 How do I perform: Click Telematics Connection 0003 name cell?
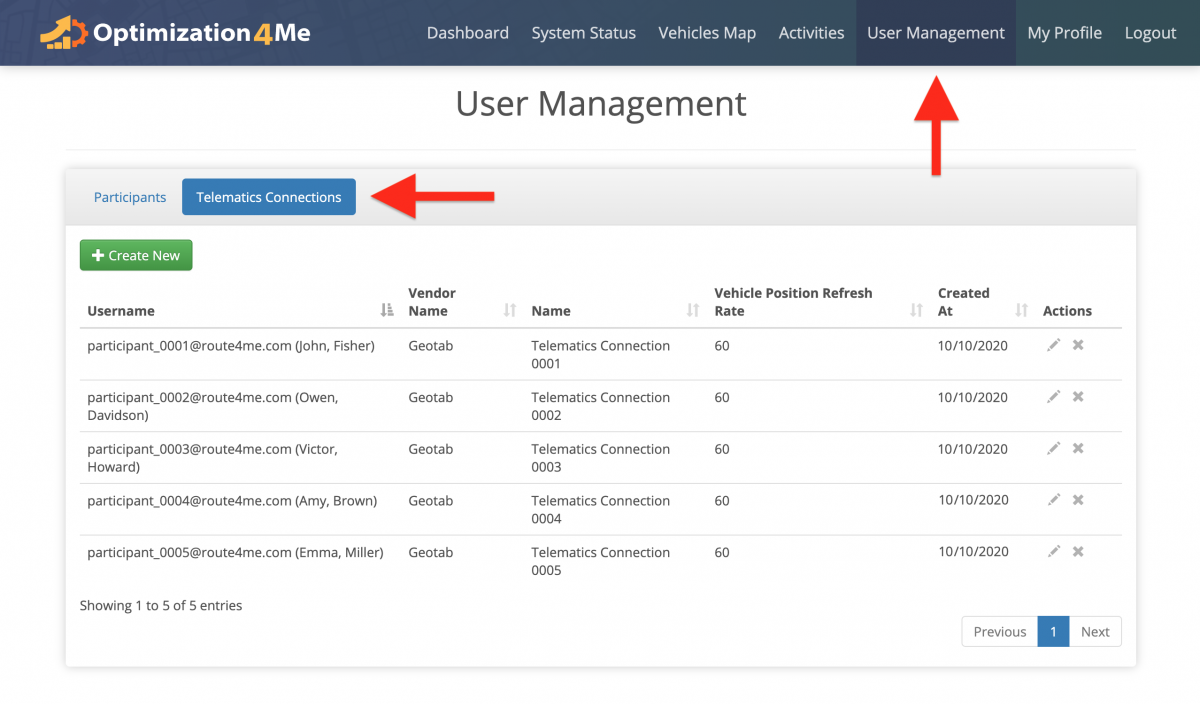pyautogui.click(x=601, y=458)
